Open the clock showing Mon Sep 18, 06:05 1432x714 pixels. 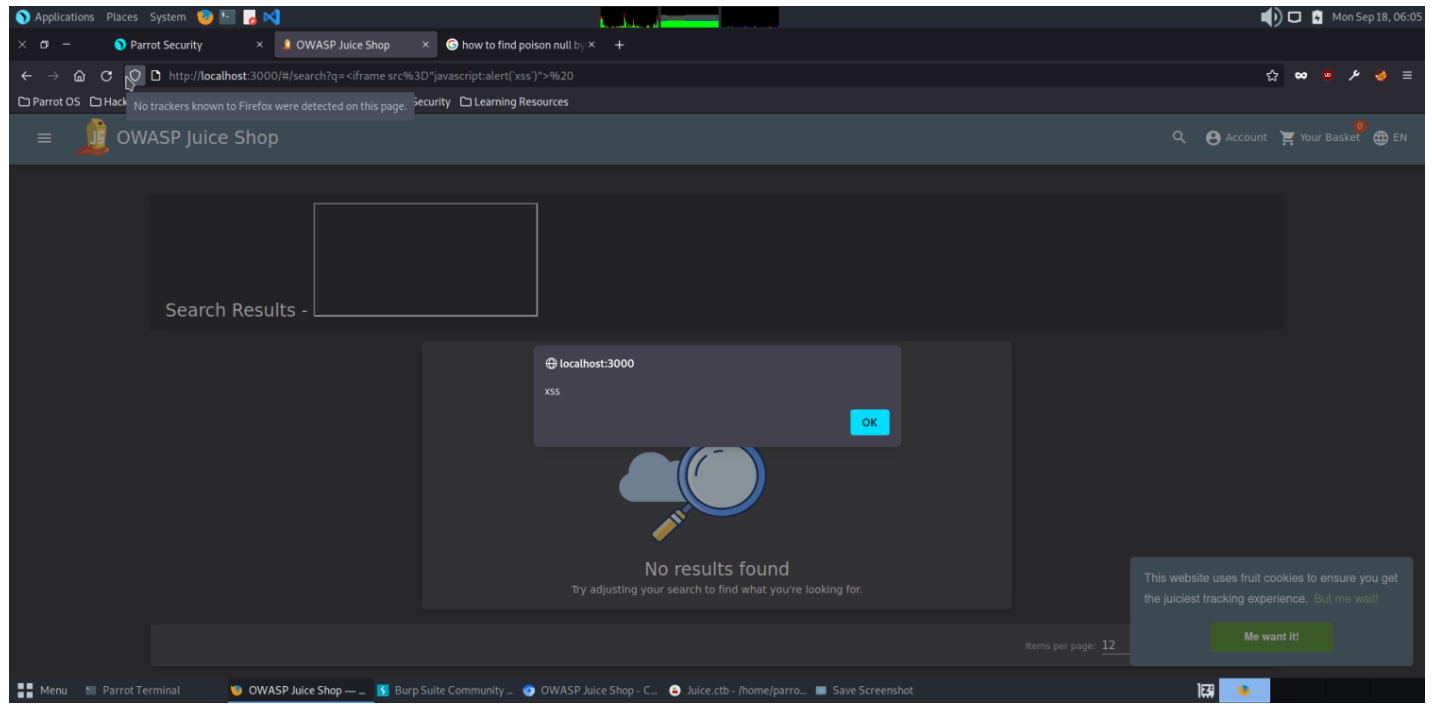1376,17
